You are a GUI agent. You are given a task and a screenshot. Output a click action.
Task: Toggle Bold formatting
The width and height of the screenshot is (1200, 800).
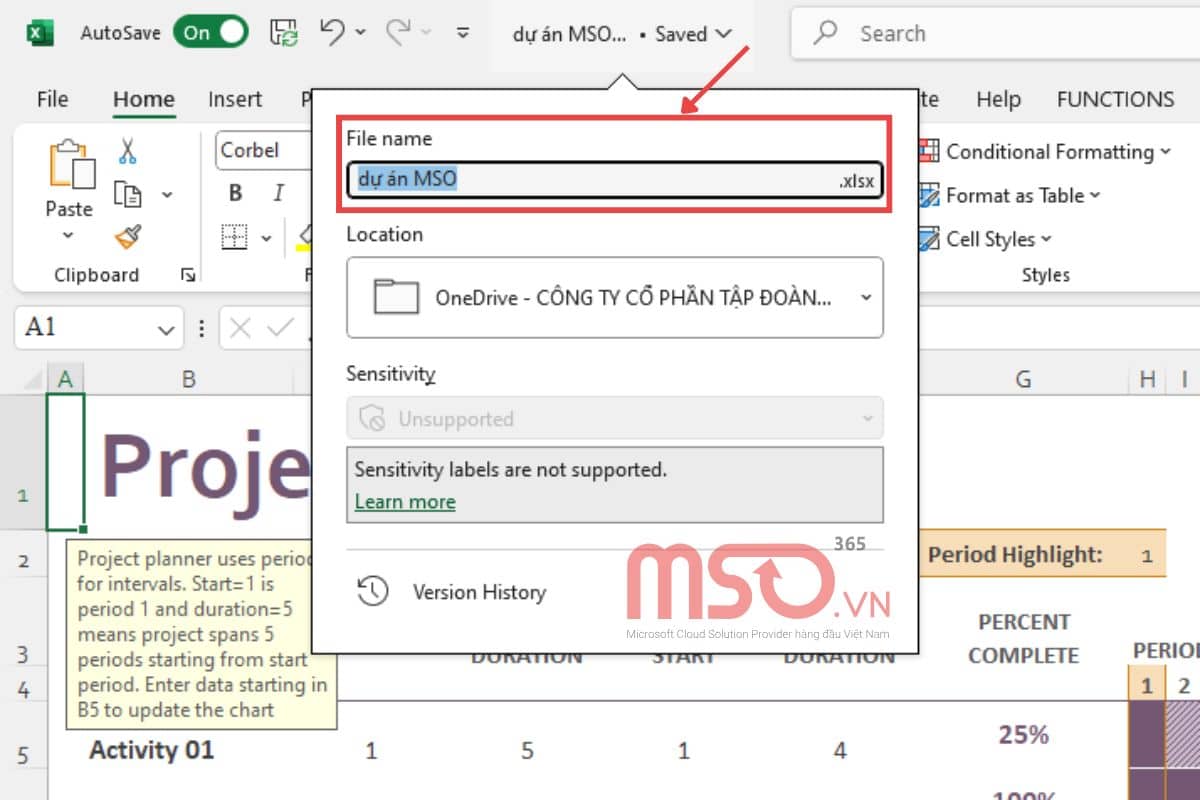[x=236, y=193]
